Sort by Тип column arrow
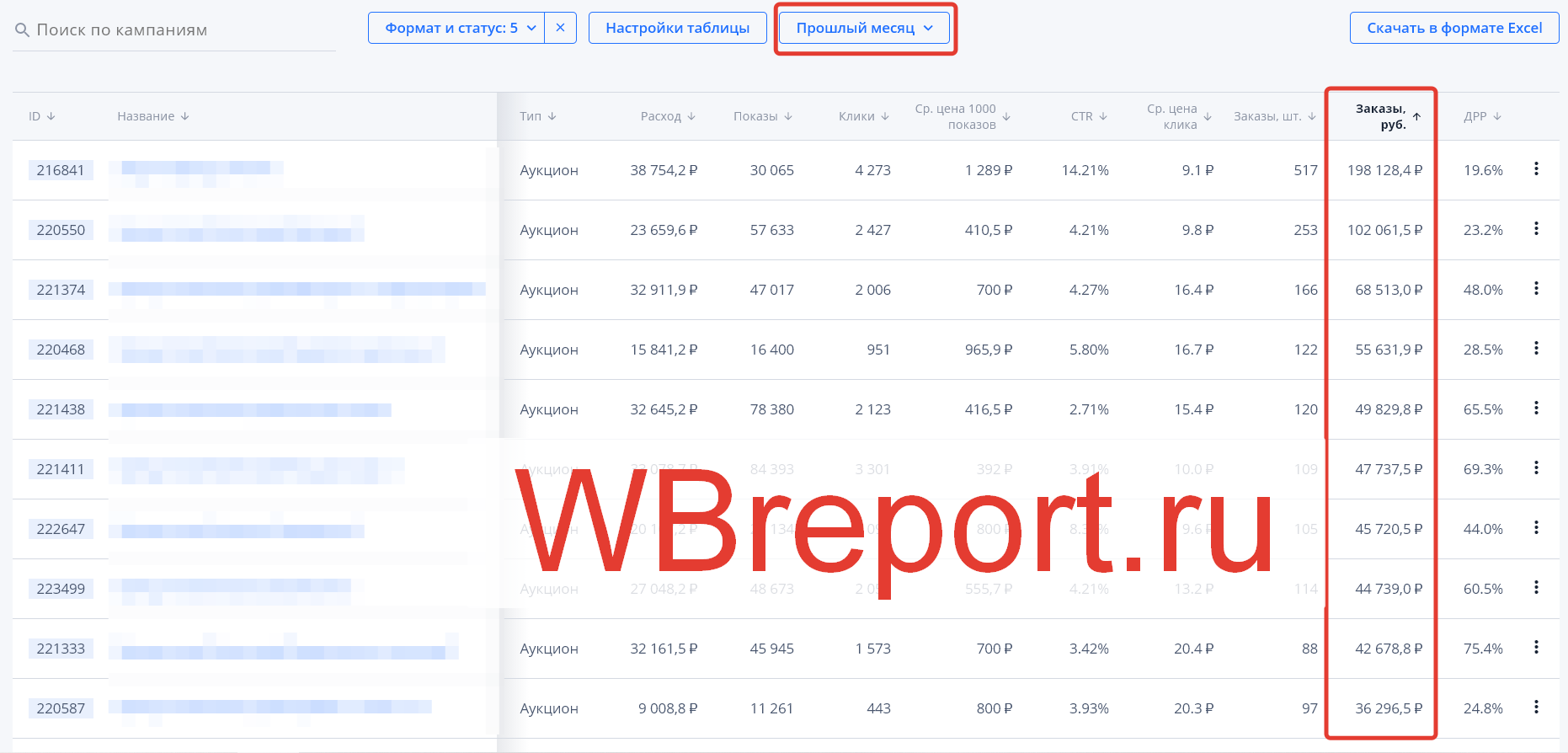This screenshot has height=753, width=1568. [x=552, y=116]
